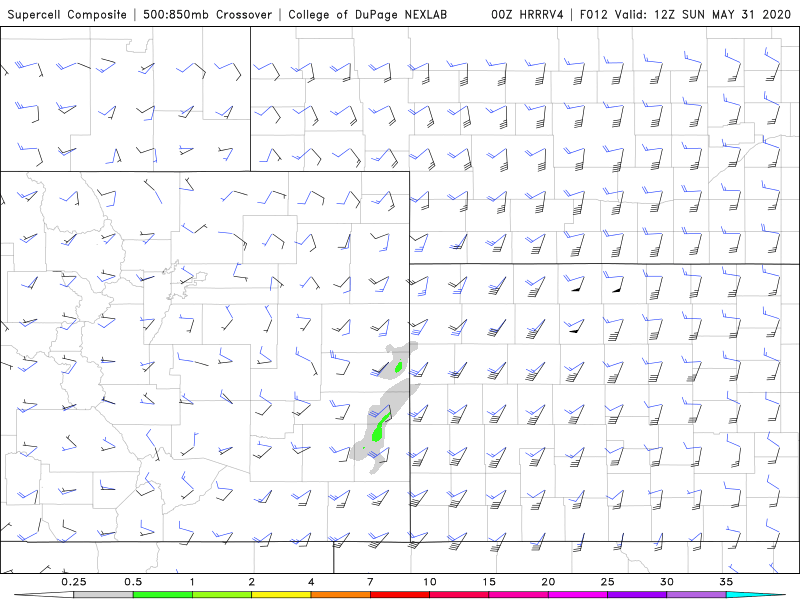Viewport: 800px width, 600px height.
Task: Click the yellow-green 1–2 legend swatch
Action: 221,595
